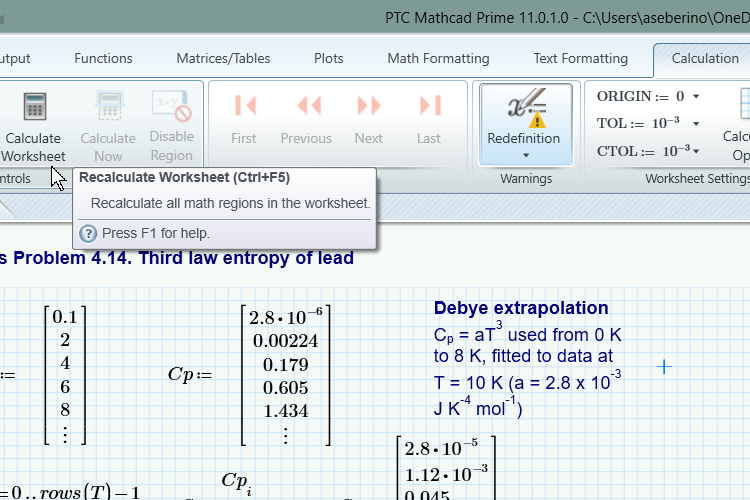Open the CTOL value dropdown

pyautogui.click(x=696, y=151)
